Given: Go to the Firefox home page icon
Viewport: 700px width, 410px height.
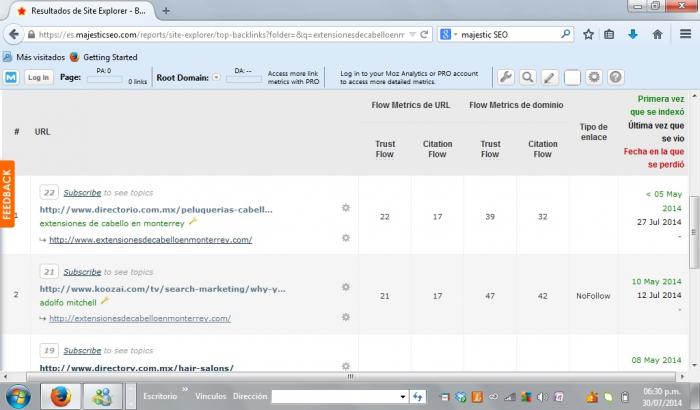Looking at the screenshot, I should (658, 34).
